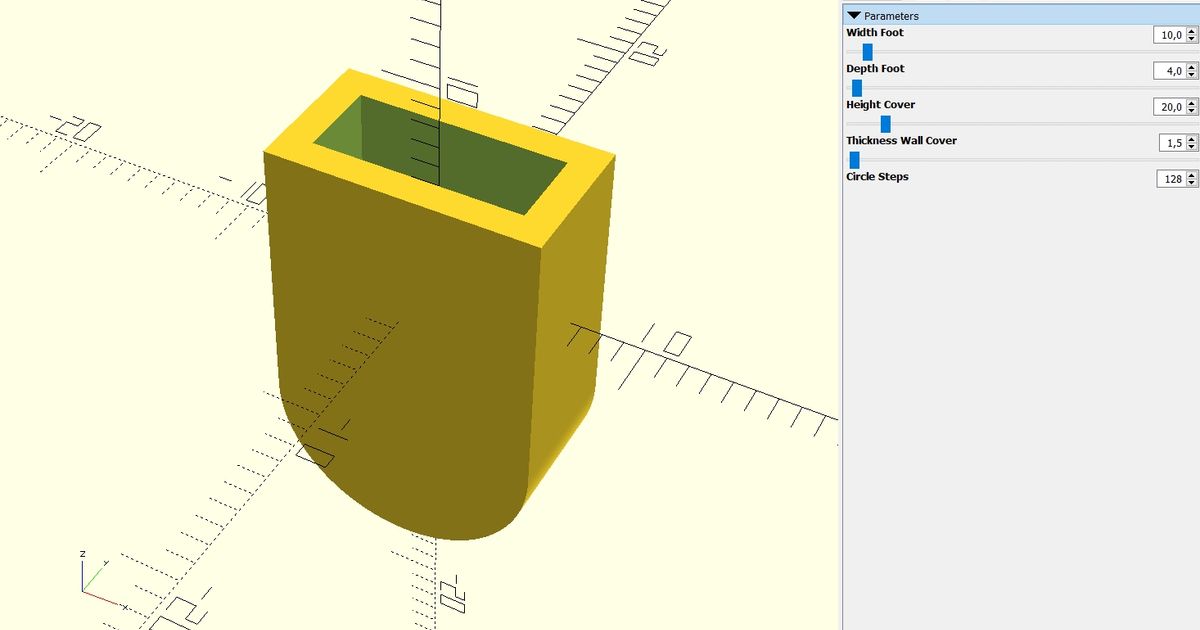Decrease Depth Foot with the spinner down arrow
Screen dimensions: 1200x630
click(1193, 75)
